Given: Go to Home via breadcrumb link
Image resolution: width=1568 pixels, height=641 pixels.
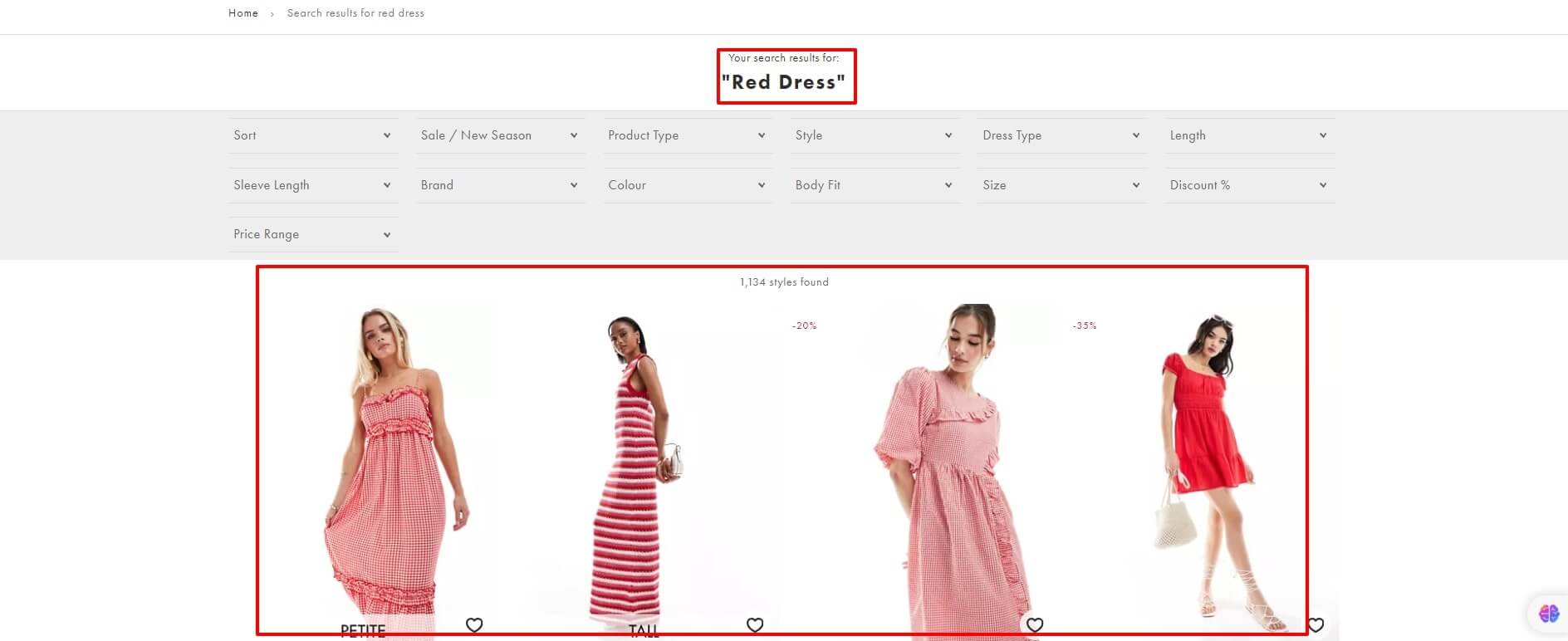Looking at the screenshot, I should click(x=243, y=13).
